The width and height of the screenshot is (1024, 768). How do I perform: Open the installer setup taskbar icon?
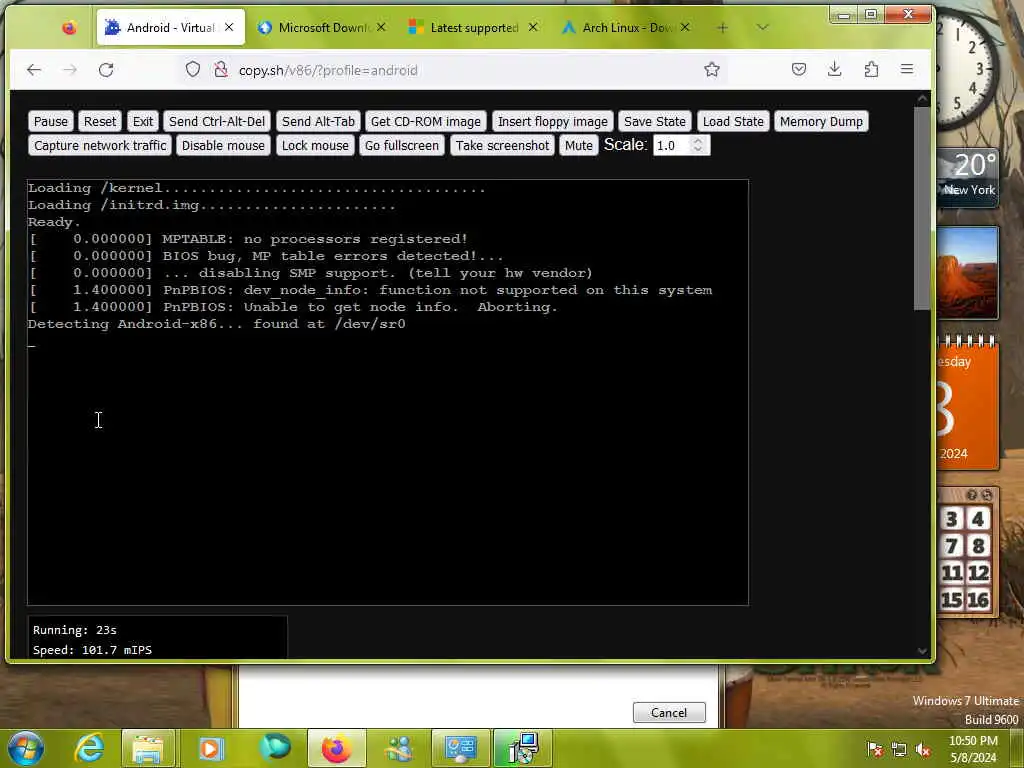523,748
